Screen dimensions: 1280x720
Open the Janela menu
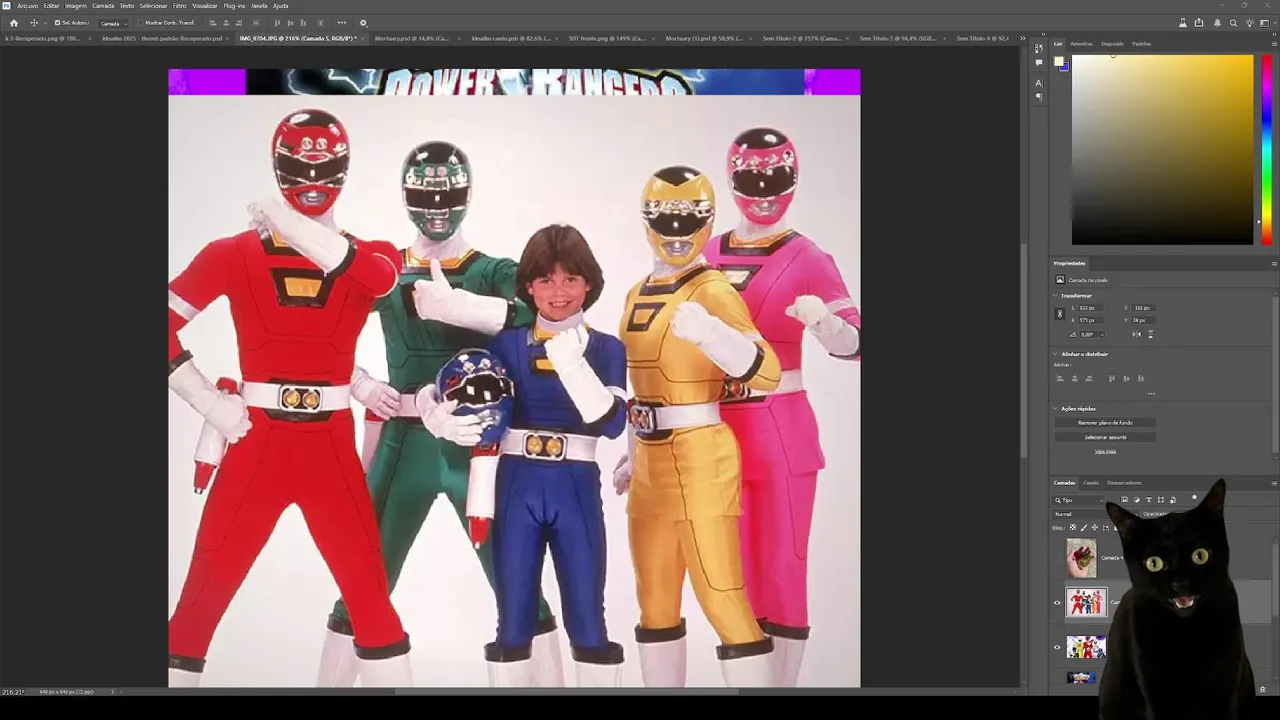pos(259,6)
